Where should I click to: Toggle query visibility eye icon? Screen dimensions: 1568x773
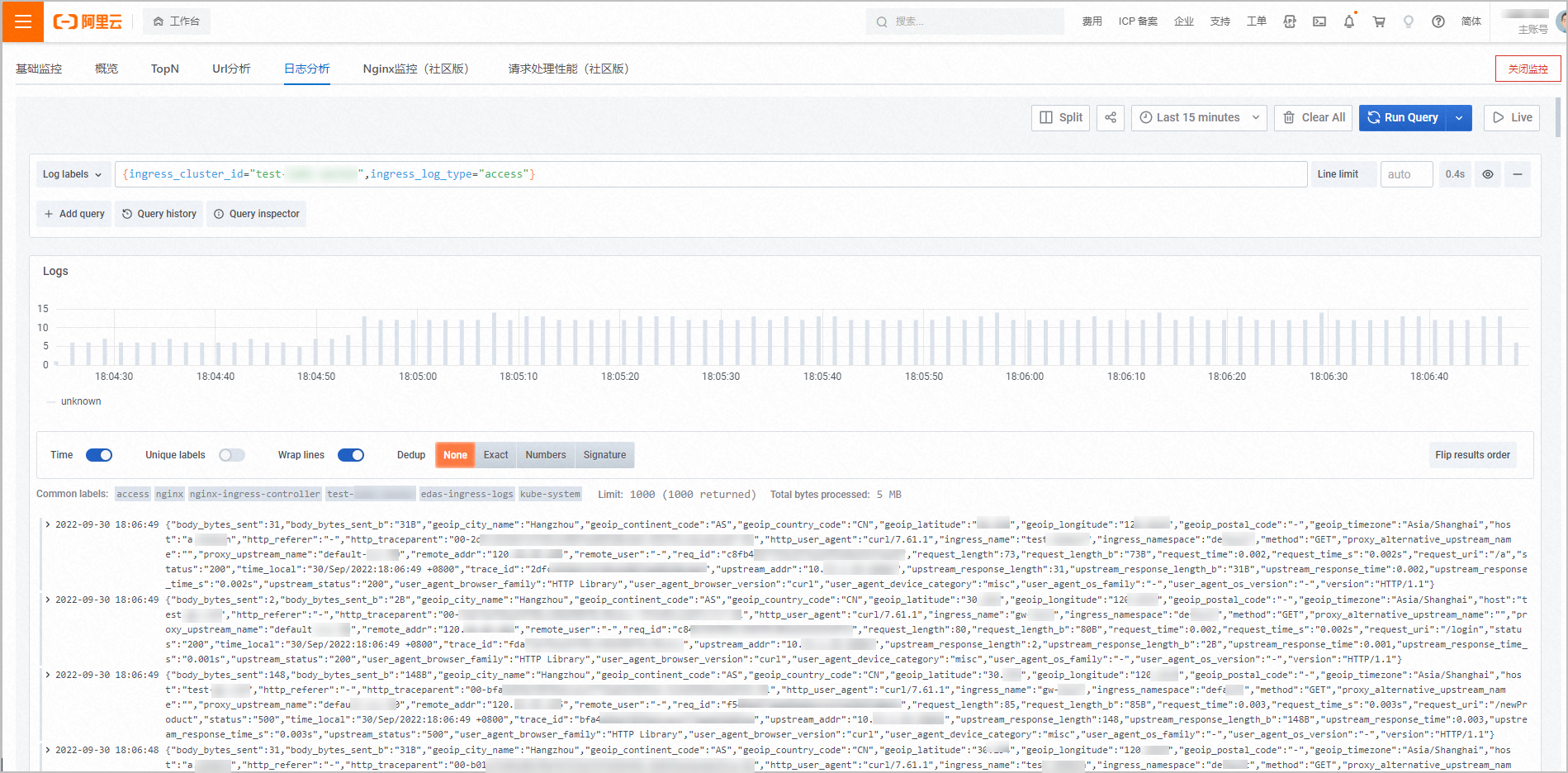1488,174
